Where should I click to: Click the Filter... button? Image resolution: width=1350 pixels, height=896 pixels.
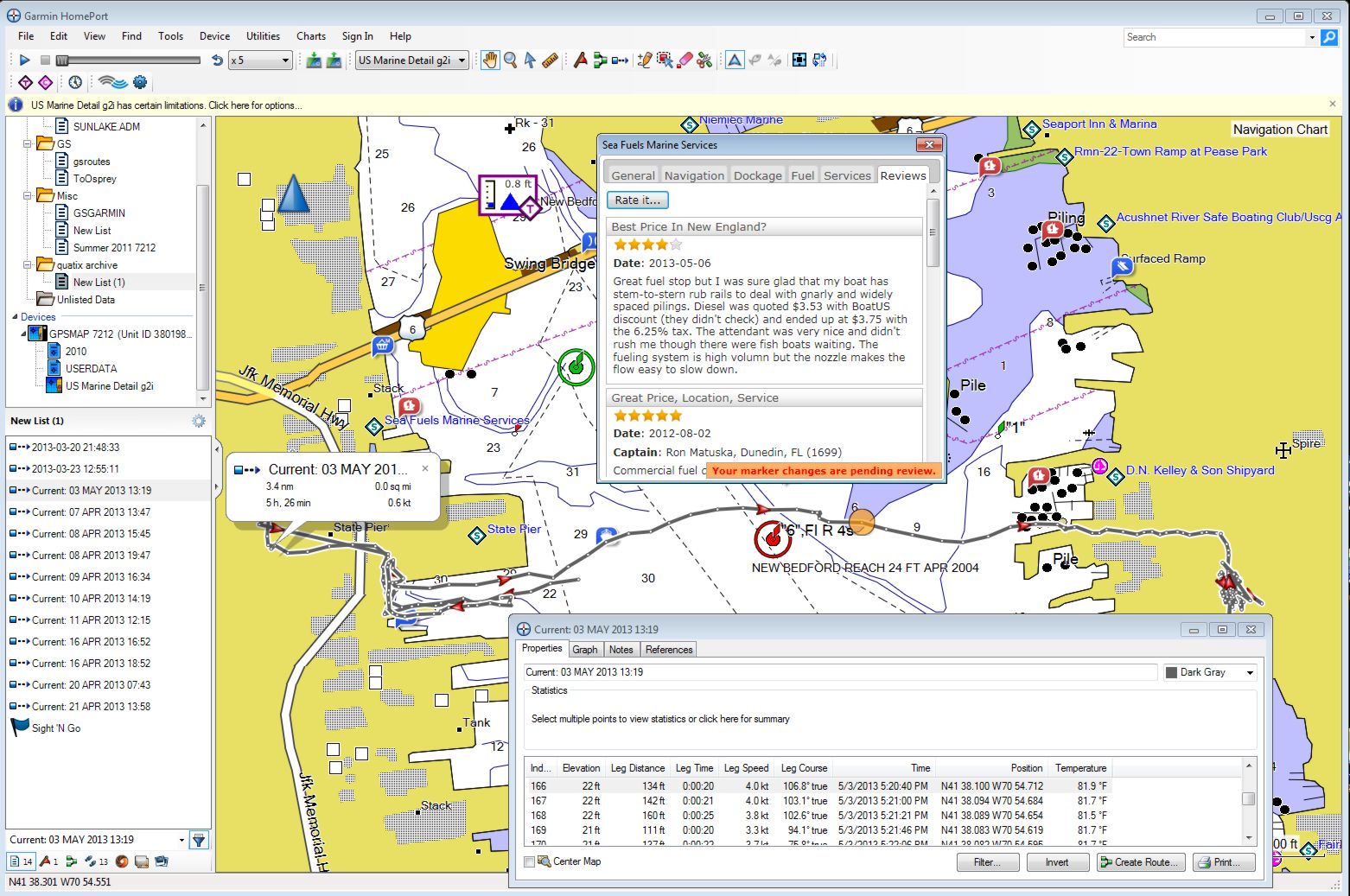pos(988,862)
